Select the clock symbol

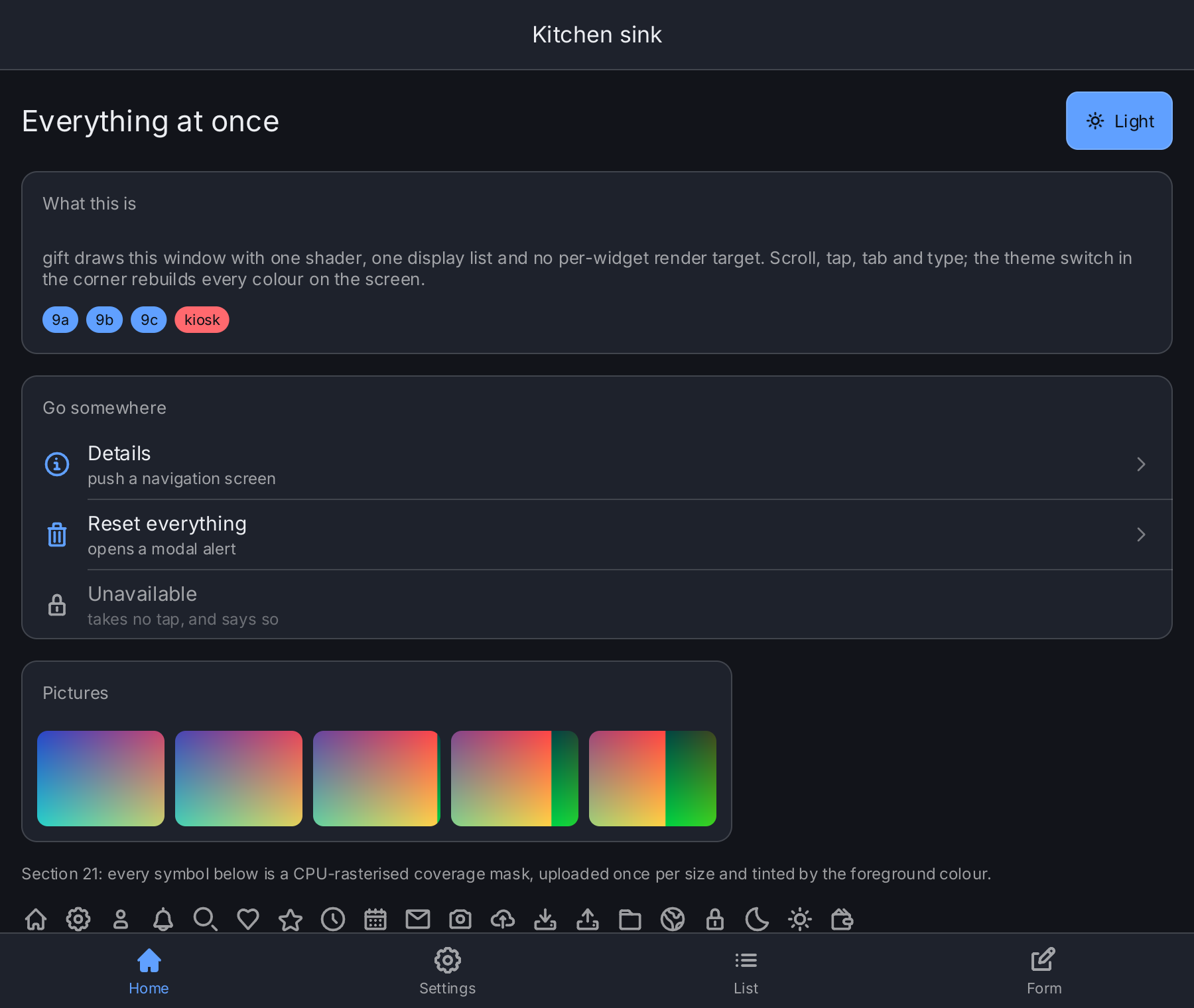333,919
